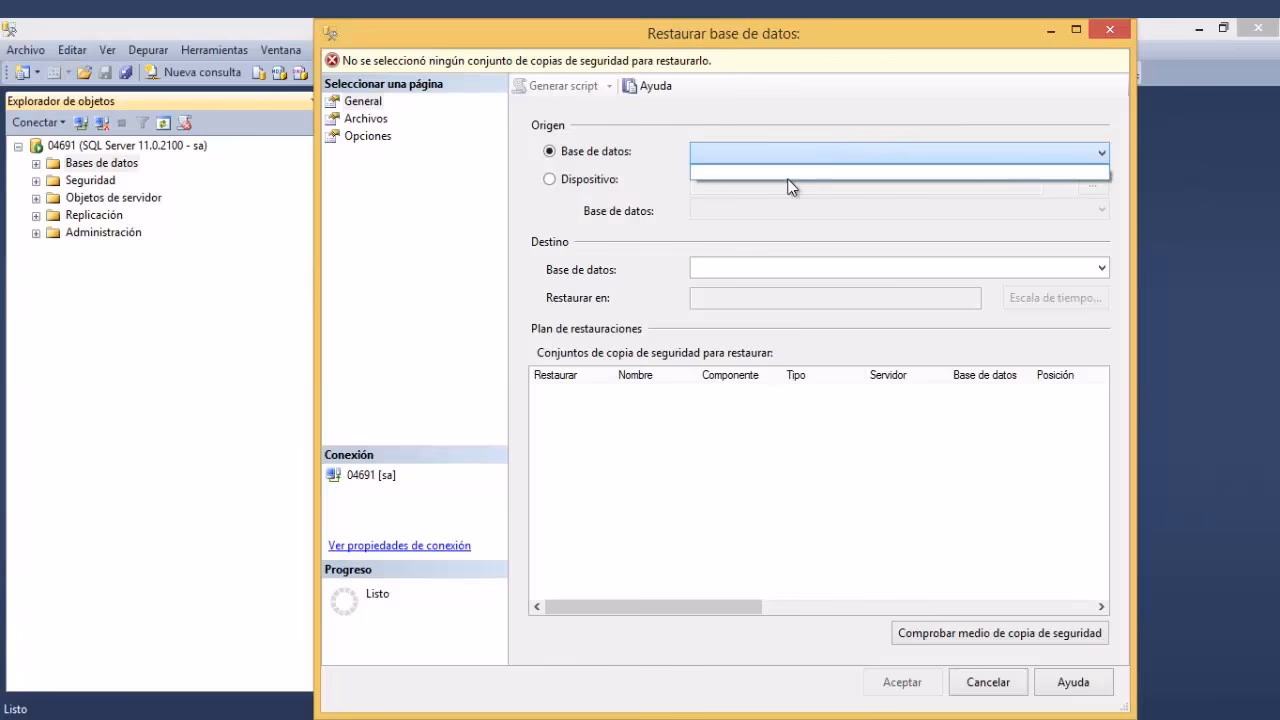The image size is (1280, 720).
Task: Click the Restaurar column header
Action: pyautogui.click(x=555, y=375)
